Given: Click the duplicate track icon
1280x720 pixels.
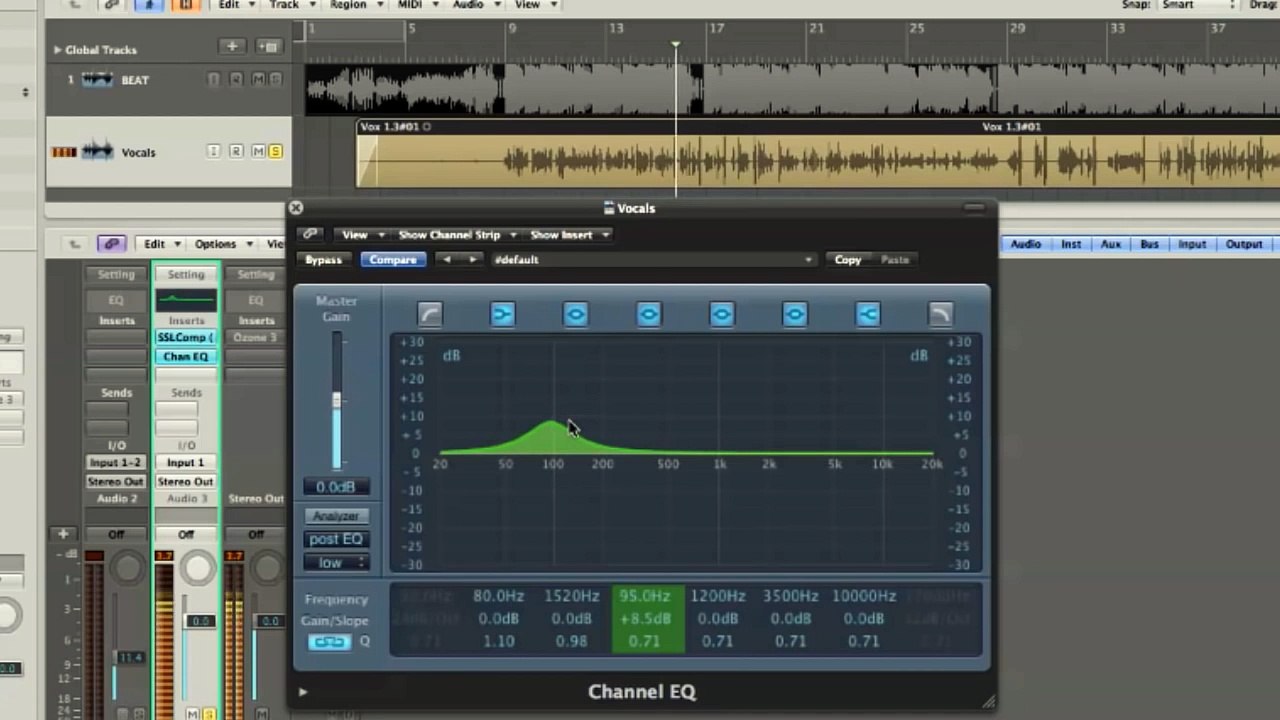Looking at the screenshot, I should click(x=268, y=47).
